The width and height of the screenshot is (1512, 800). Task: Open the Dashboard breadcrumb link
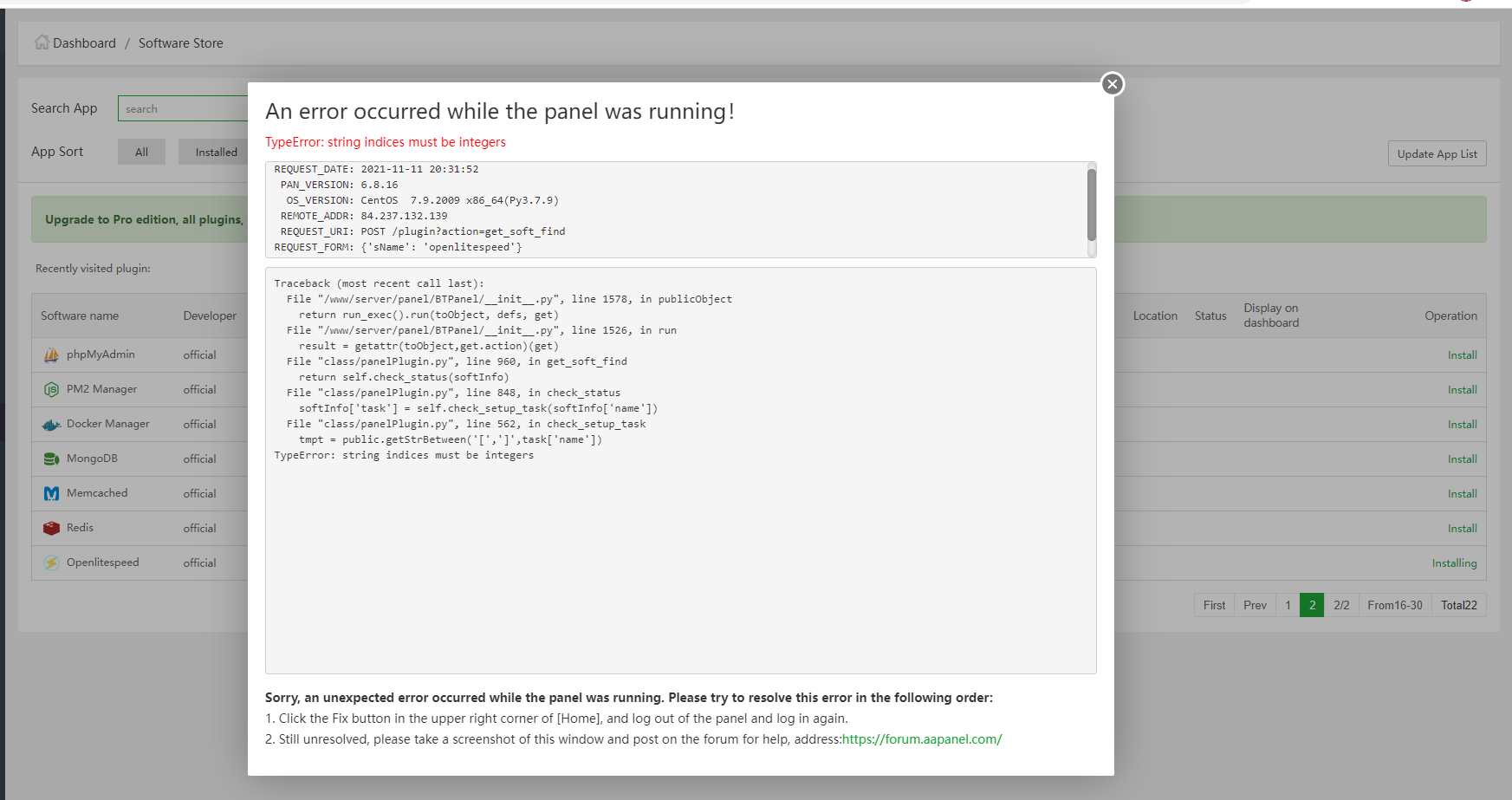84,43
